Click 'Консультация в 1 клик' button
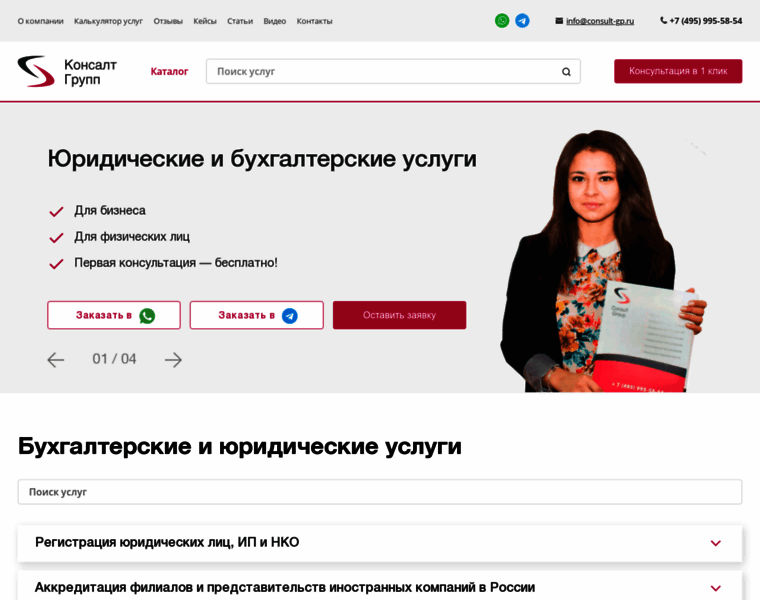This screenshot has height=600, width=760. coord(678,71)
